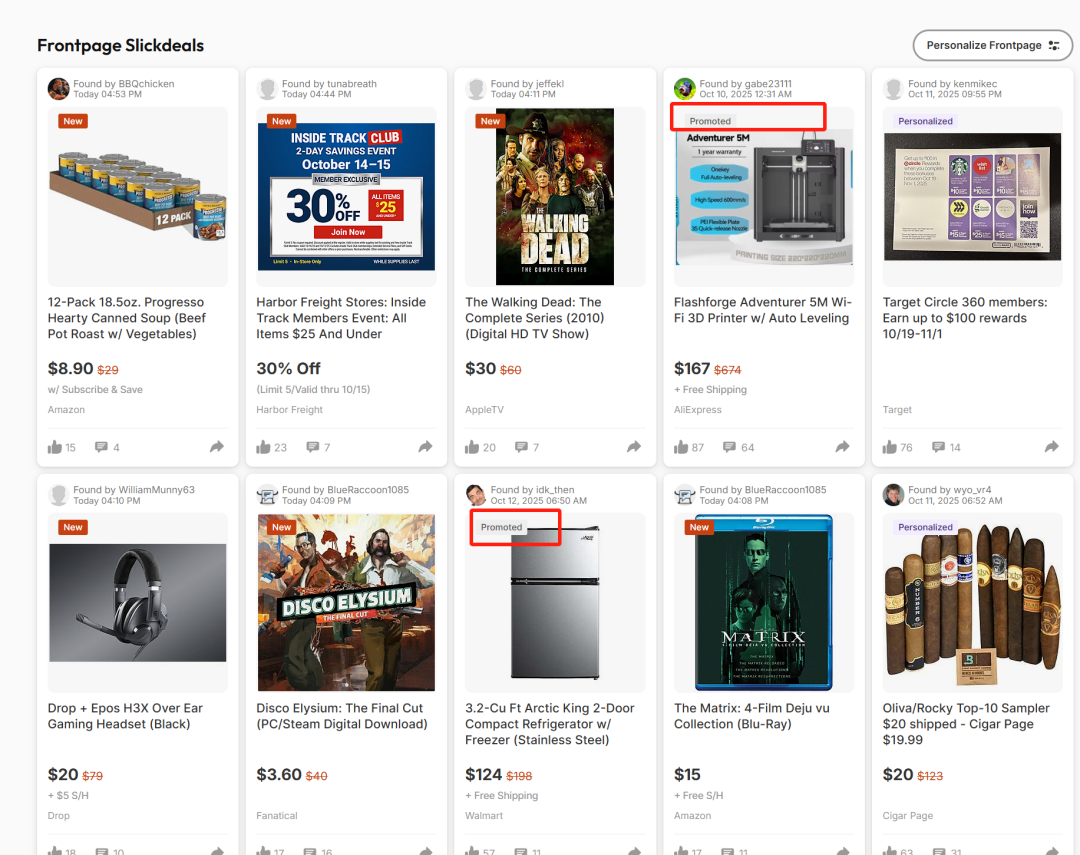Open comments on the Flashforge printer deal

point(729,447)
